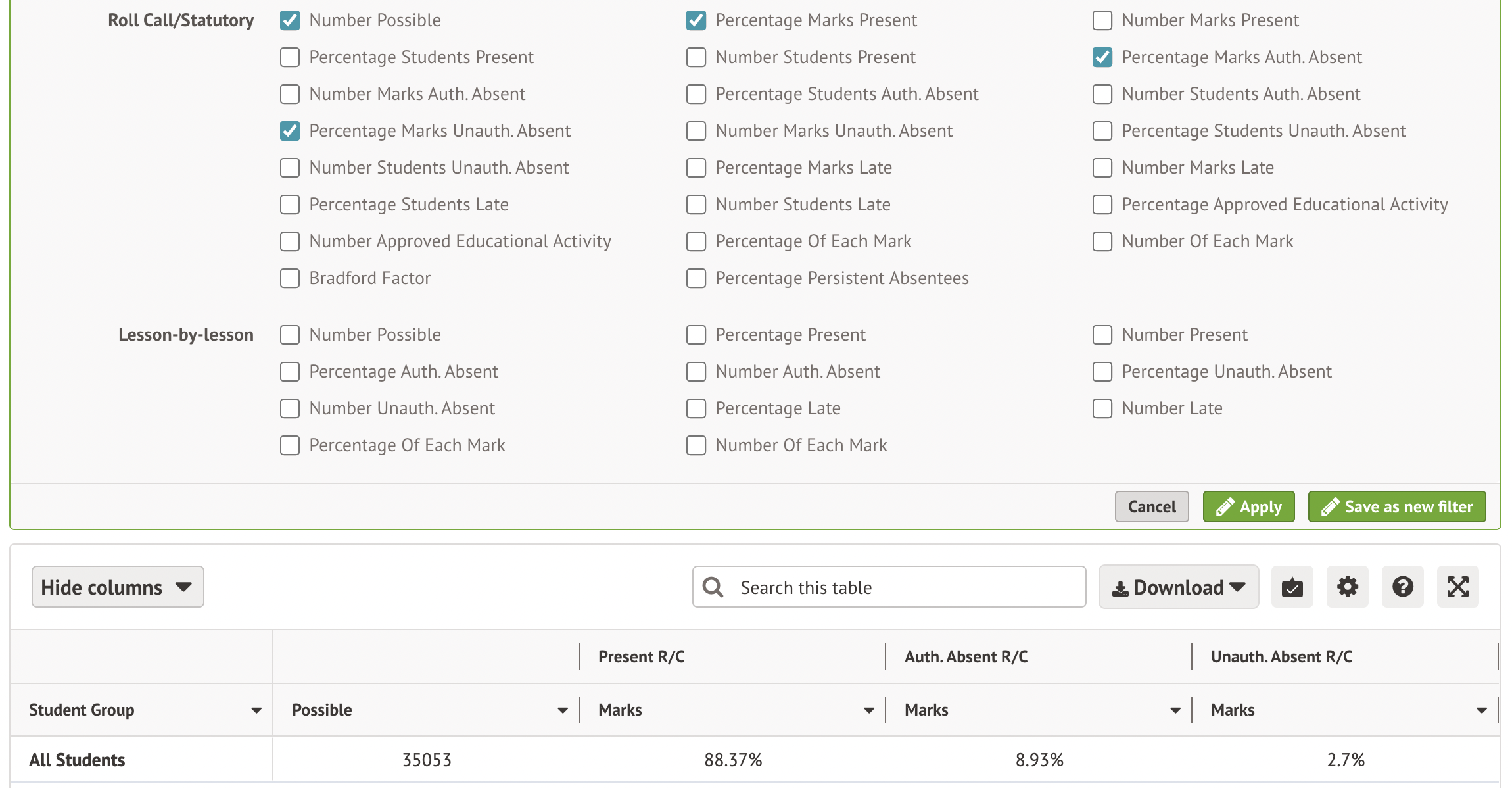Click Present R/C column group header
This screenshot has width=1512, height=788.
pos(641,656)
